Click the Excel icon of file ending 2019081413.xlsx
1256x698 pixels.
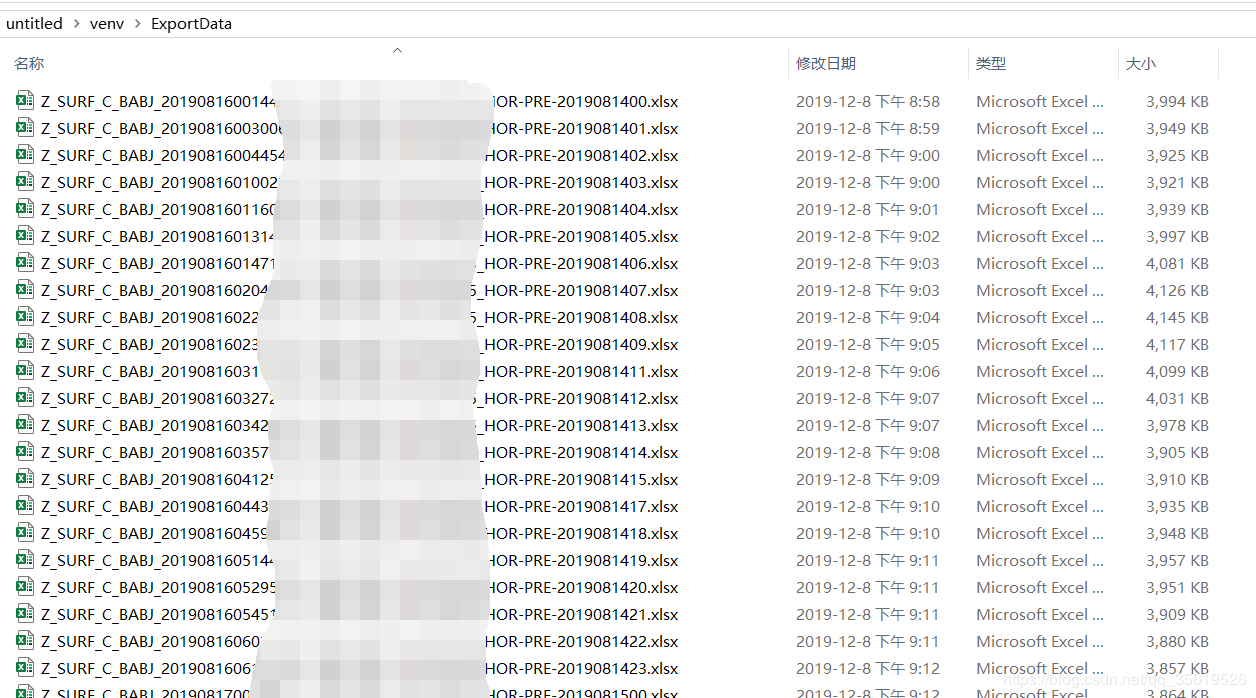[x=25, y=425]
